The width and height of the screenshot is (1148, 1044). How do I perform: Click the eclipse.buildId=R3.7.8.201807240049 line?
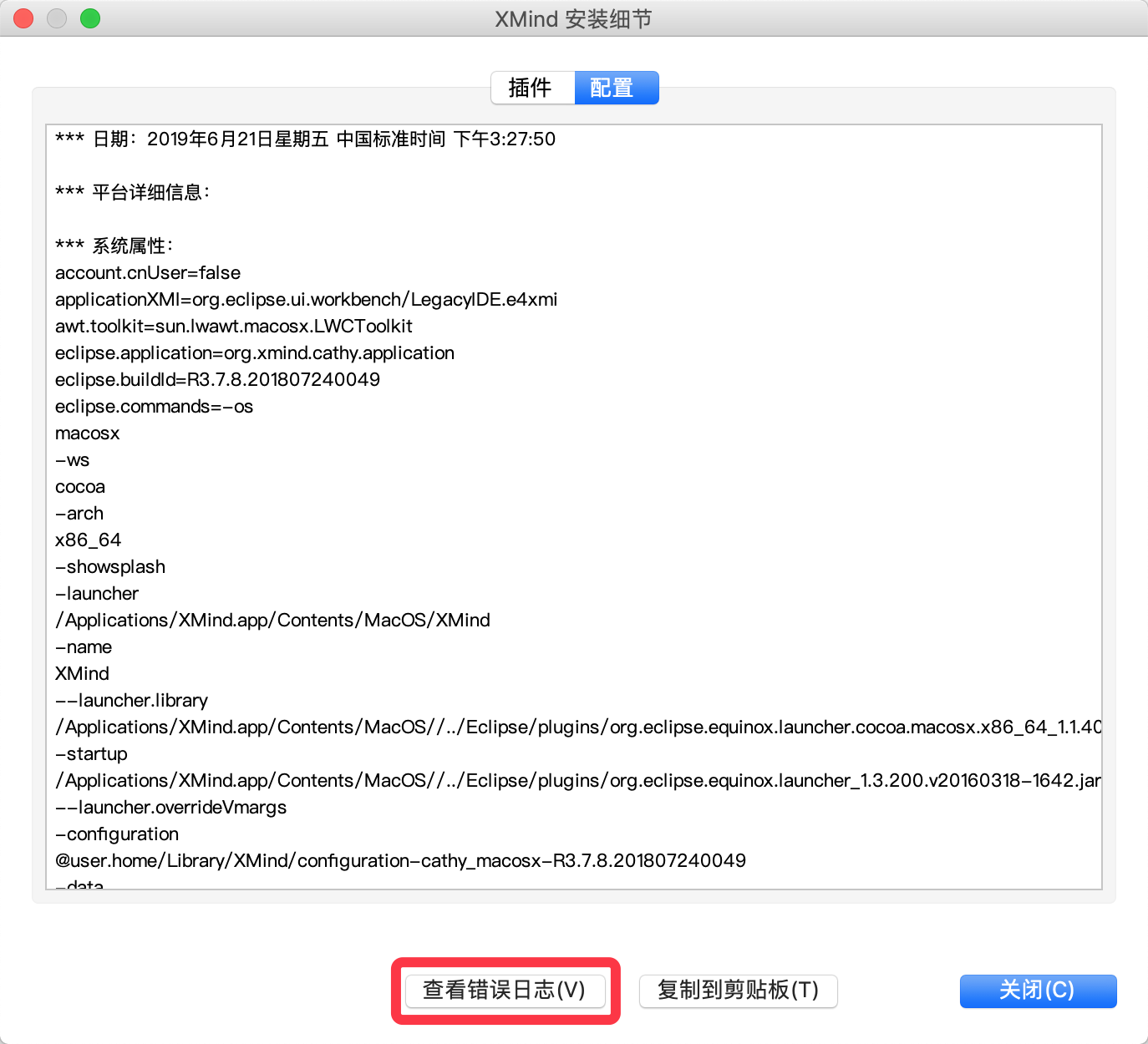[217, 380]
